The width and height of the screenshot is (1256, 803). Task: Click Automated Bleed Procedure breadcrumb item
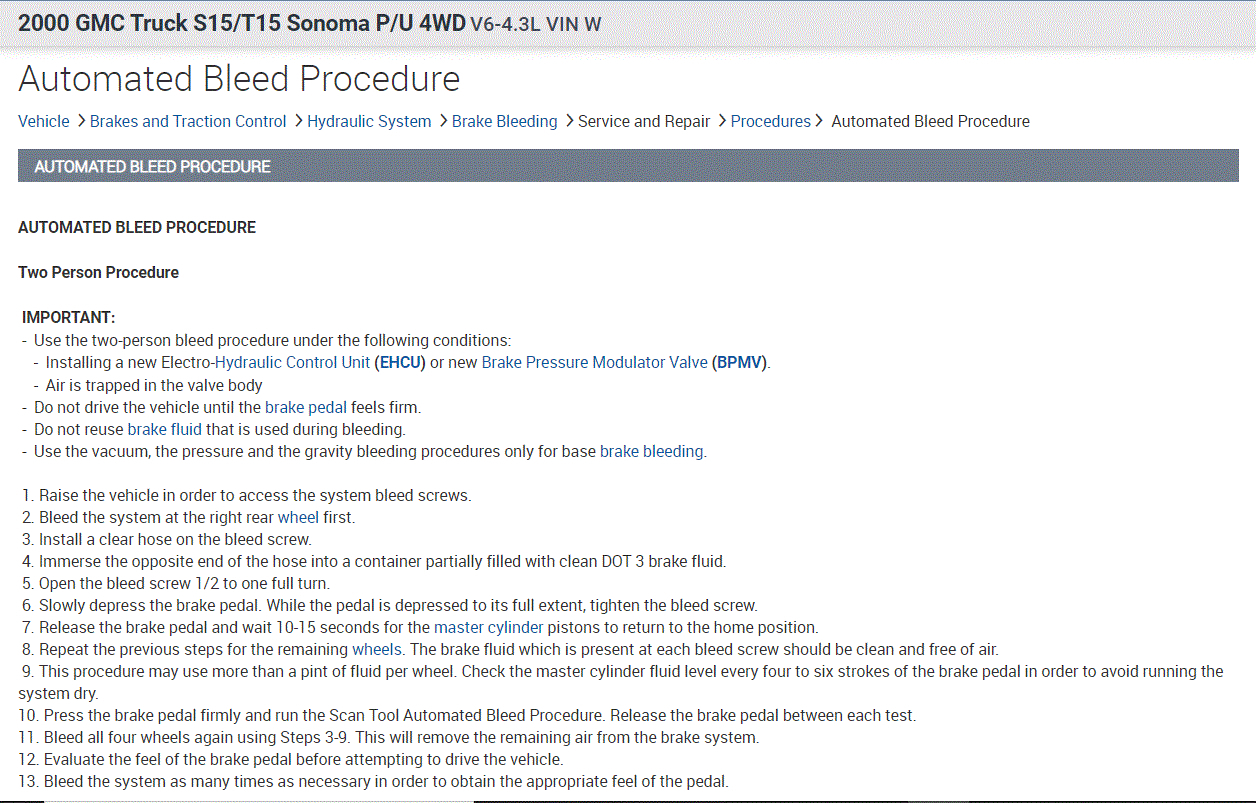tap(930, 122)
